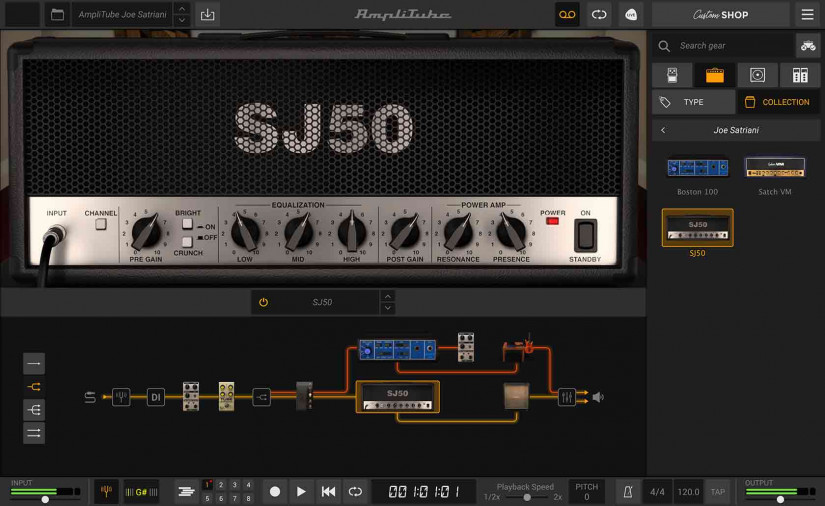Open the hamburger main menu
This screenshot has height=506, width=825.
(808, 15)
